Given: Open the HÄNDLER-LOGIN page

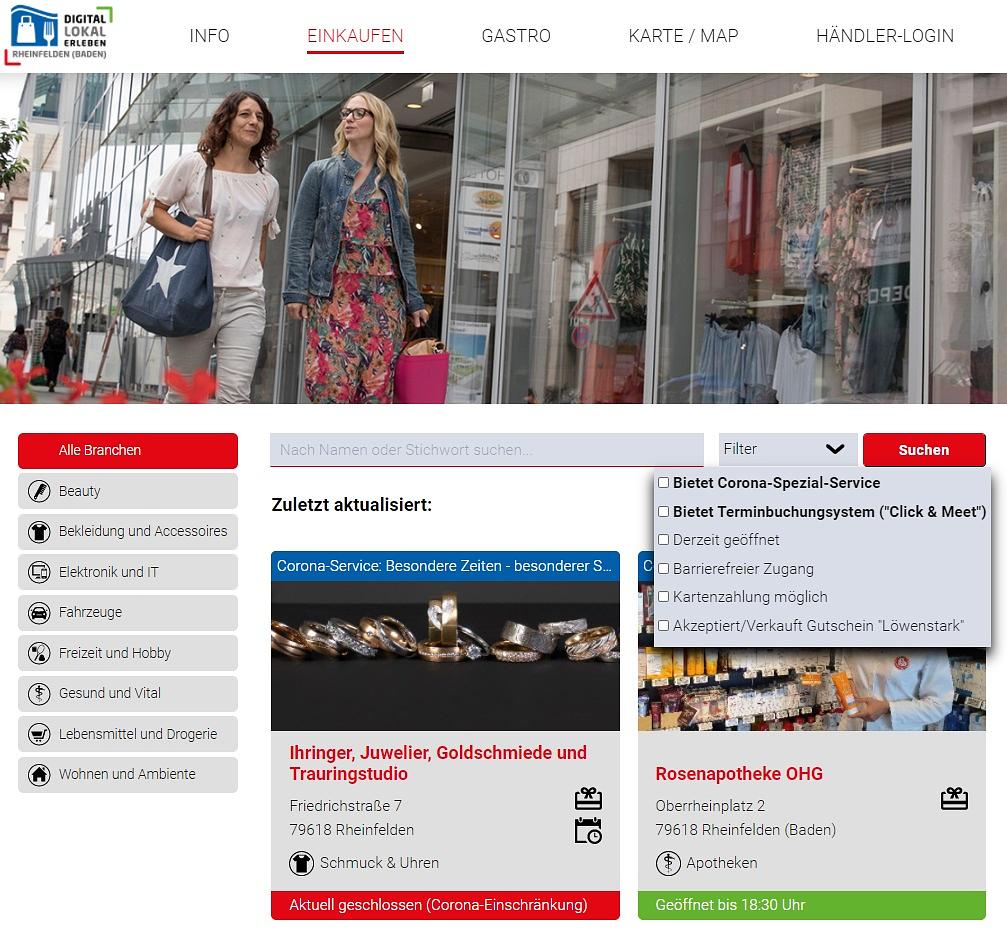Looking at the screenshot, I should pos(884,36).
